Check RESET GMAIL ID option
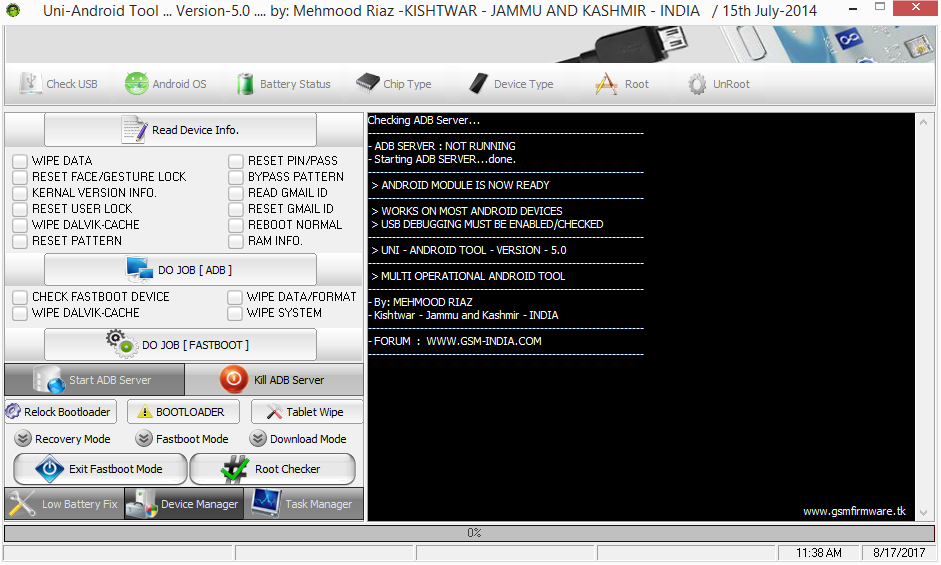The image size is (941, 565). click(236, 209)
